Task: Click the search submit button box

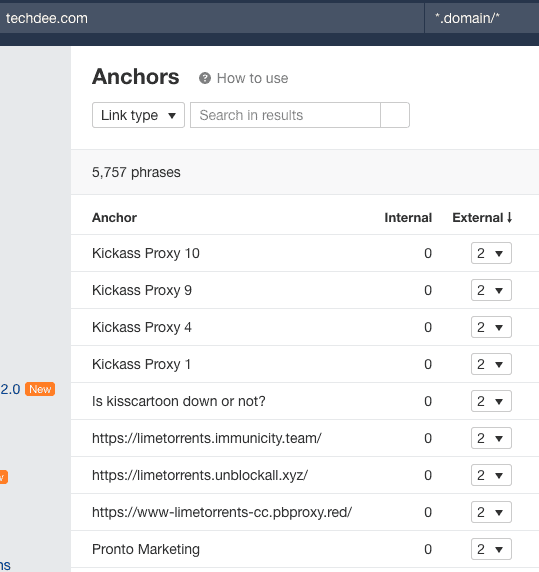Action: coord(395,115)
